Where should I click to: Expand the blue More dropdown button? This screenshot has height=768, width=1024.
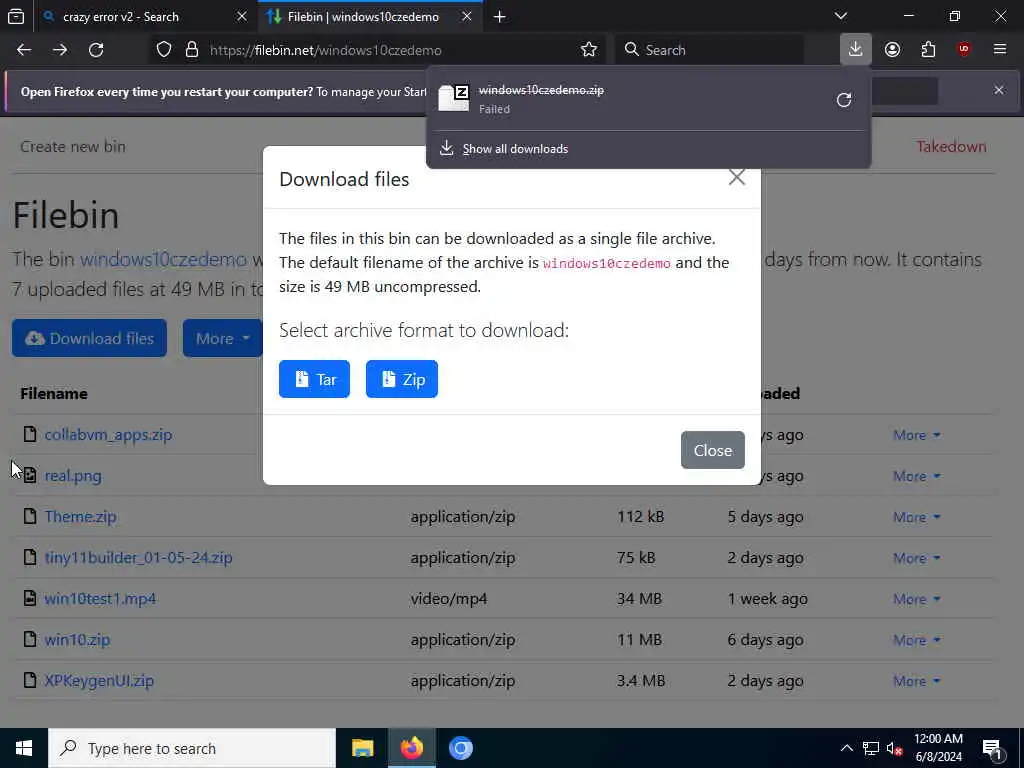(x=223, y=338)
